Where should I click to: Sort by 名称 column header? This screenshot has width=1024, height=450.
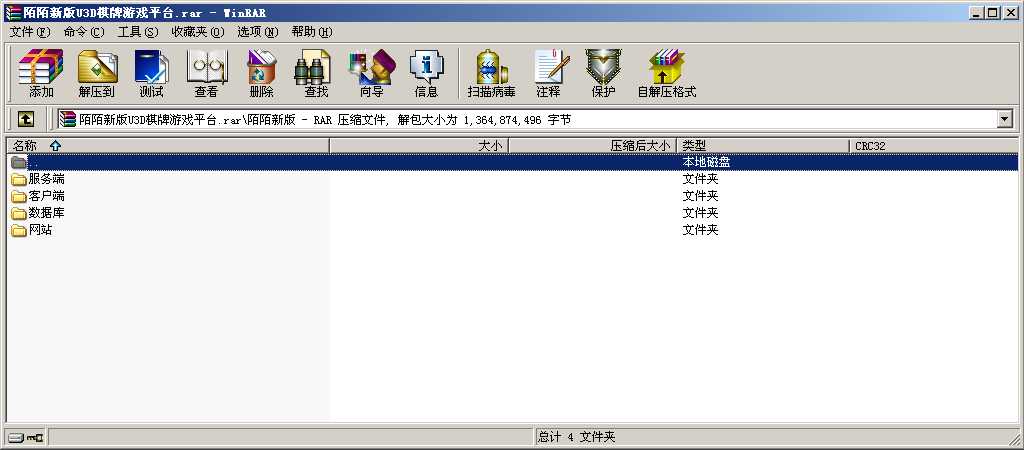pos(168,146)
